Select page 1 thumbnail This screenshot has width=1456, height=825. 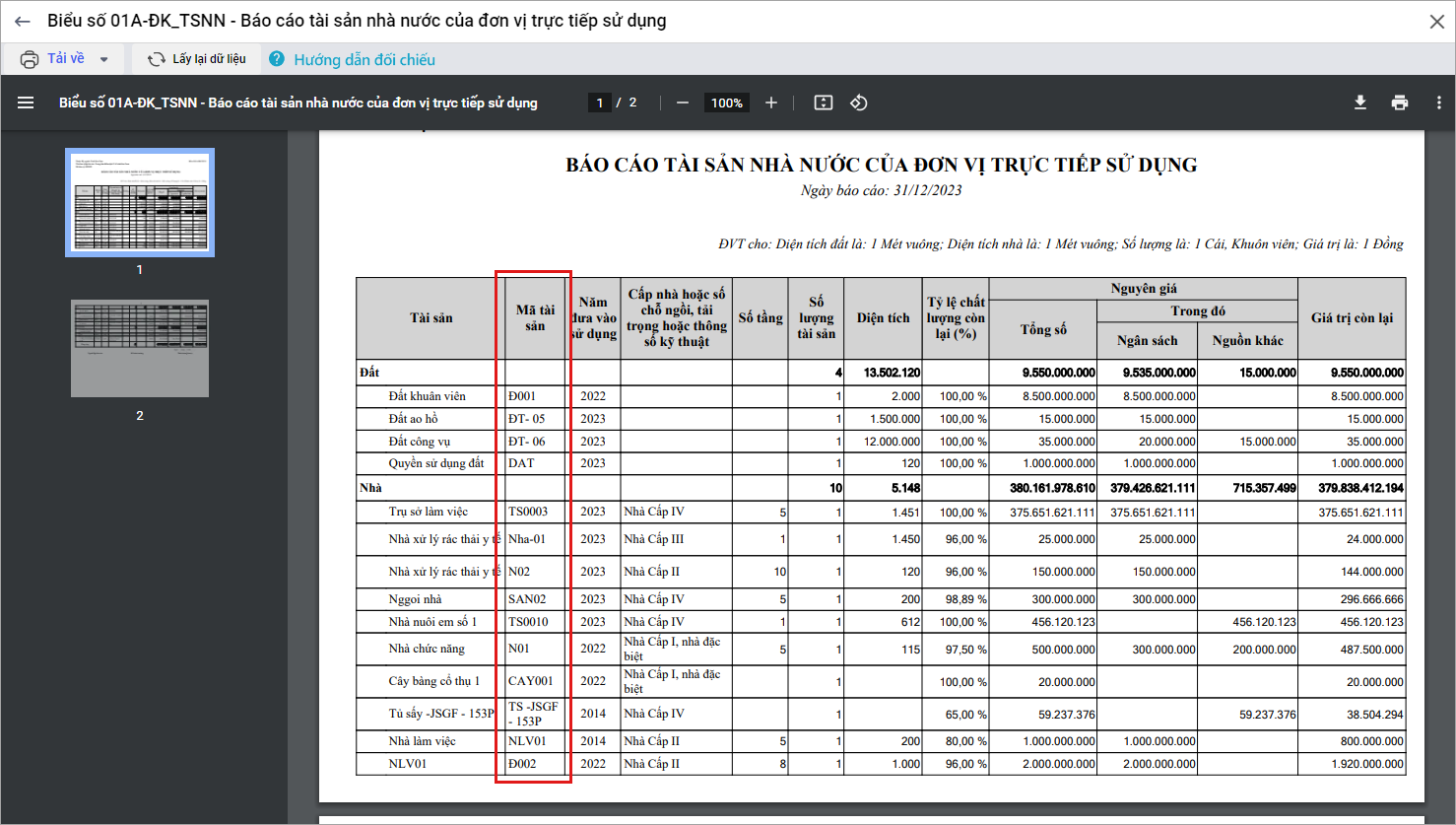(x=140, y=203)
